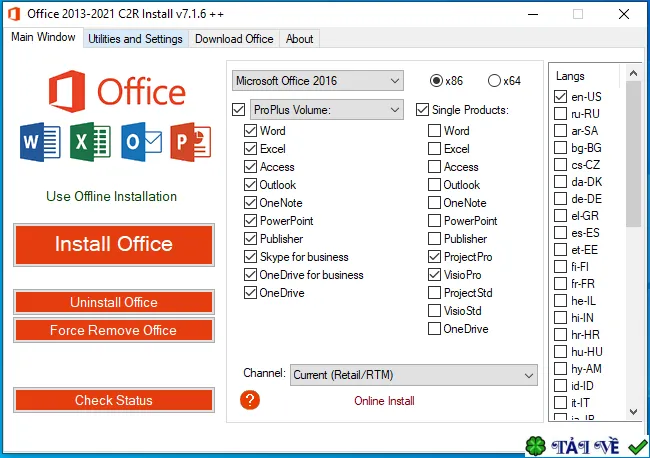The width and height of the screenshot is (650, 458).
Task: Uncheck Access under ProPlus Volume
Action: coord(250,167)
